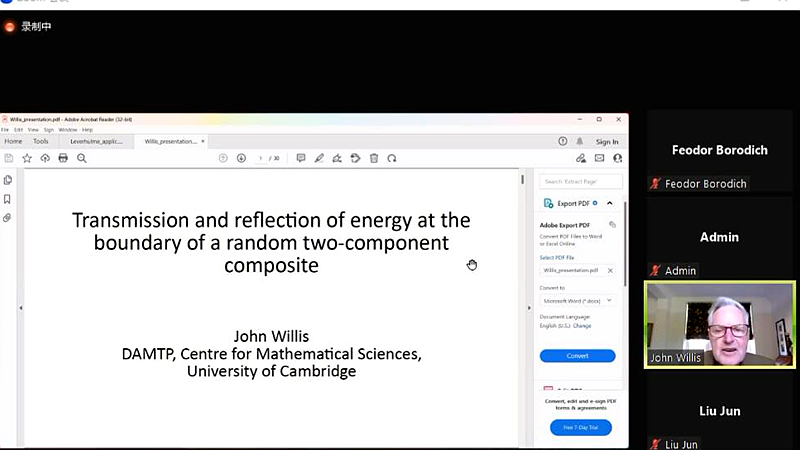Collapse right tools pane with arrow handle

pyautogui.click(x=527, y=308)
